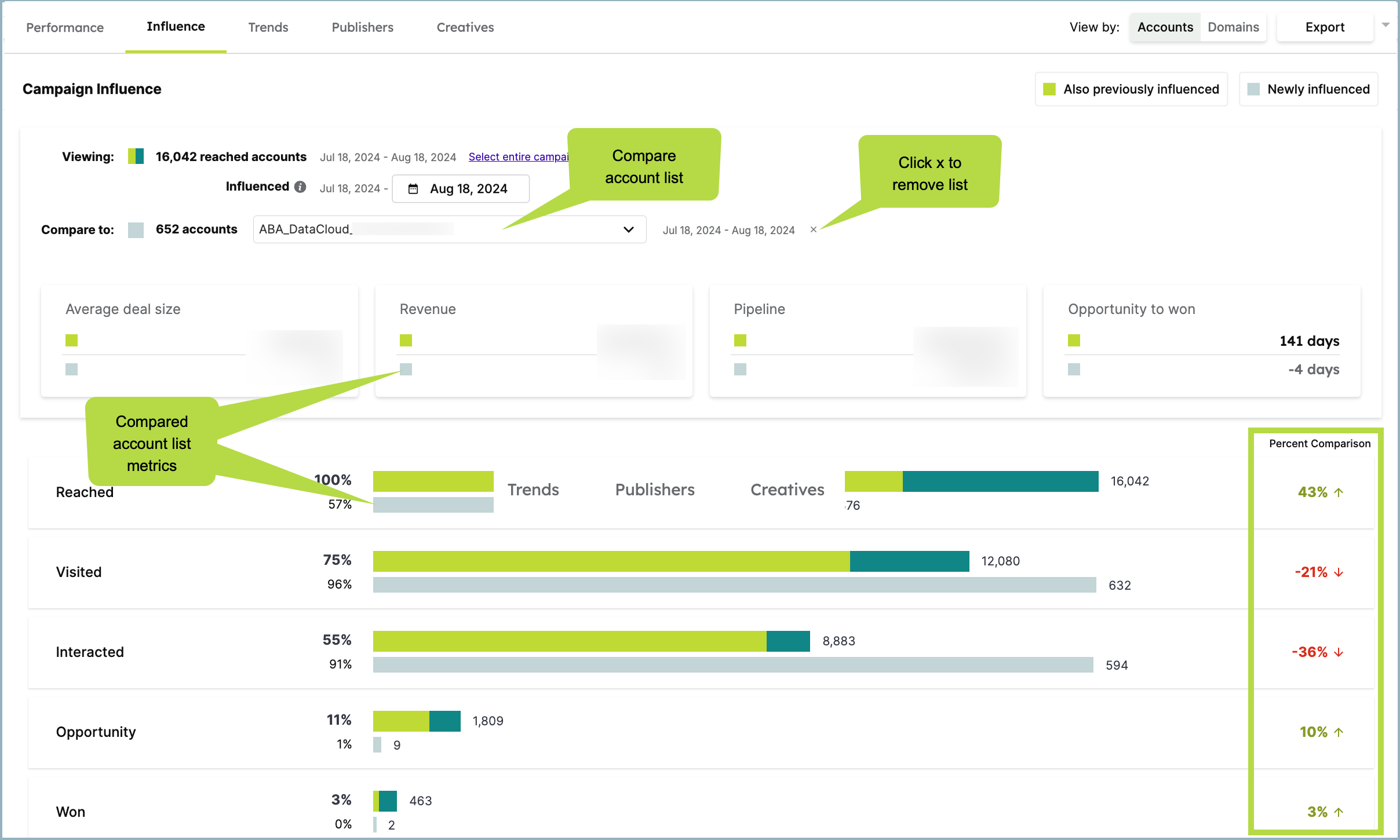Click the Reached row label
The image size is (1400, 840).
85,492
